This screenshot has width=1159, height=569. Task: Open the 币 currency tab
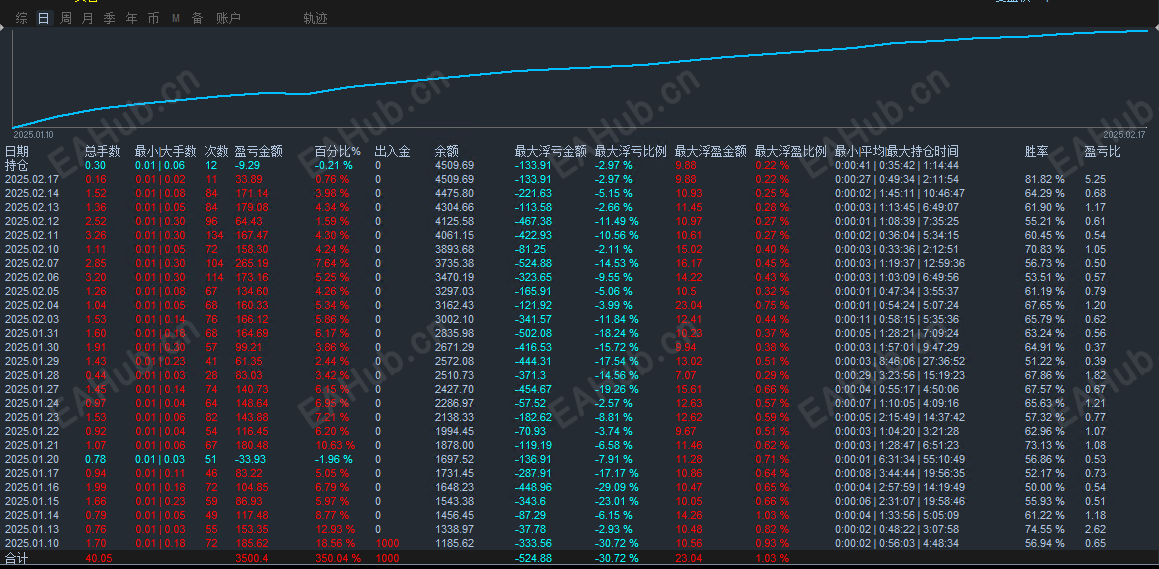pos(153,18)
